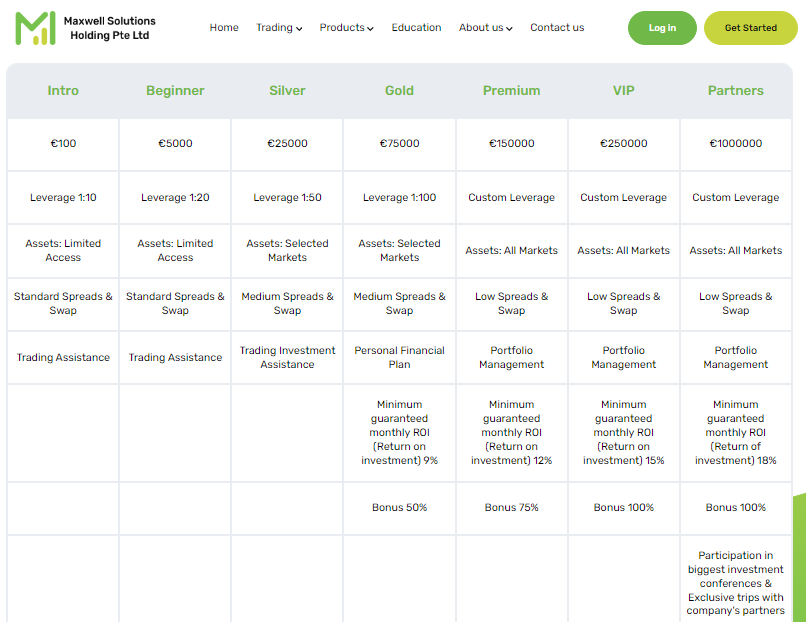
Task: Select the Silver plan header
Action: (287, 91)
